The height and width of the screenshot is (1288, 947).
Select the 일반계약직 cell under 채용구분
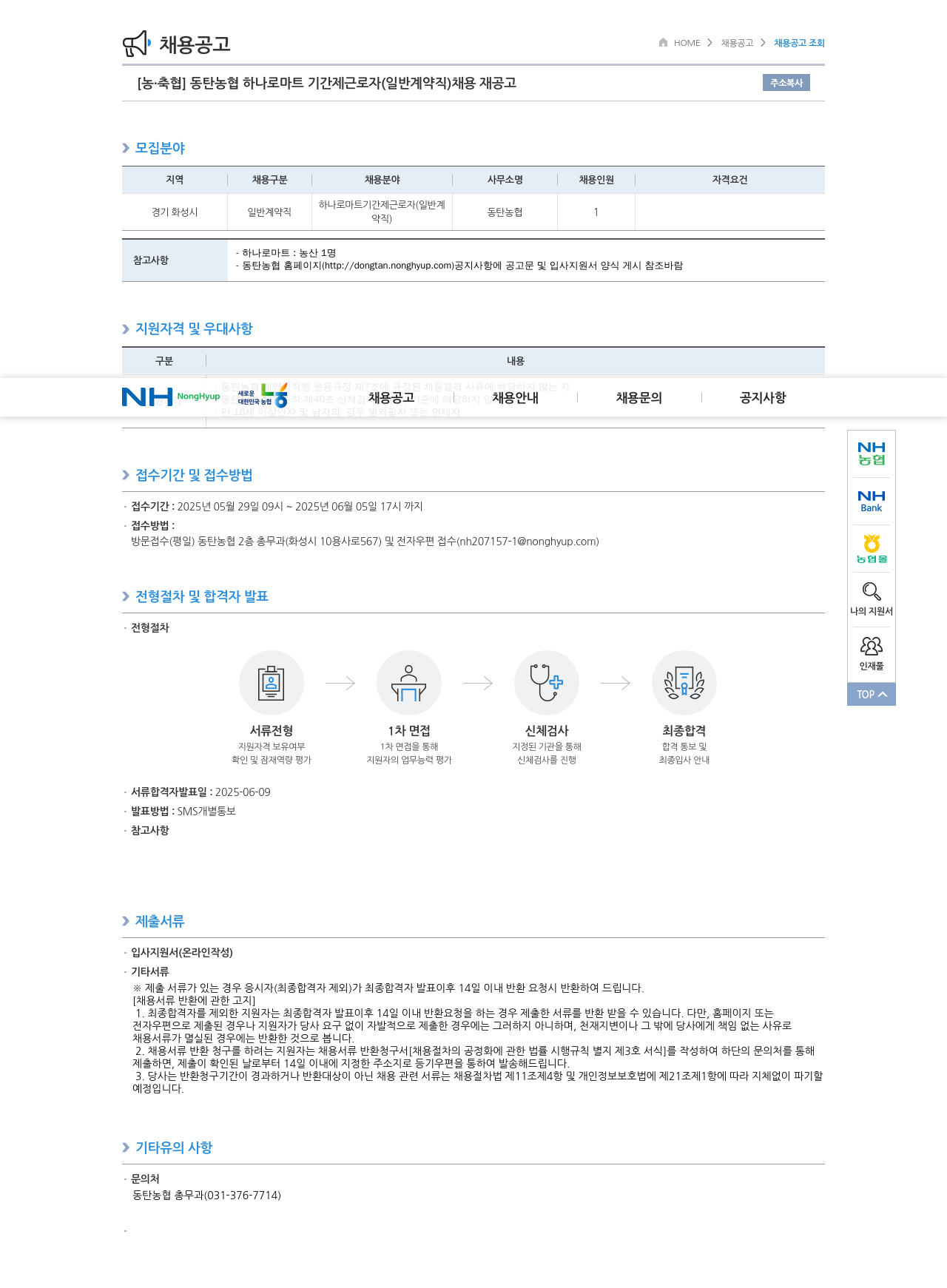[x=269, y=212]
